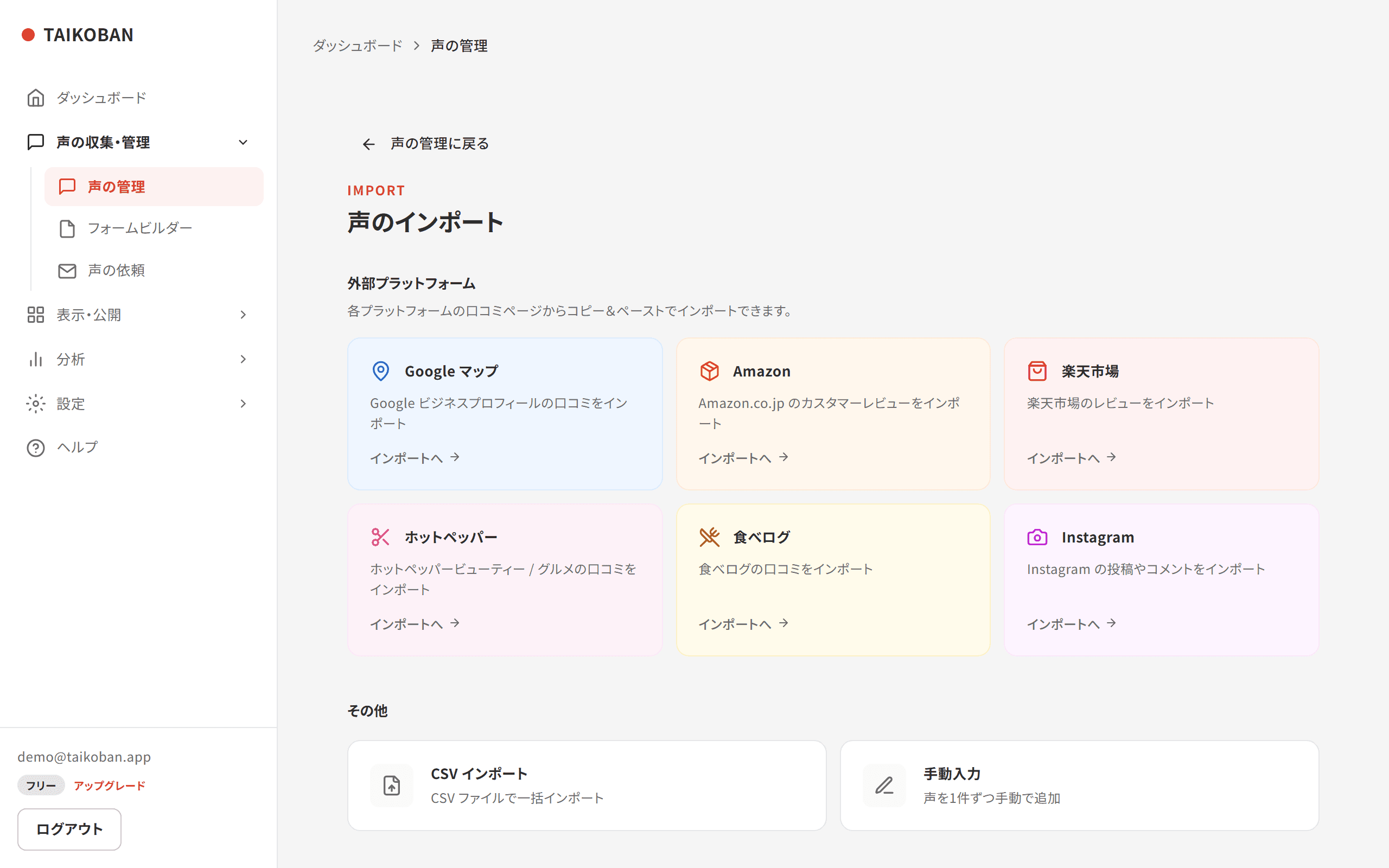Expand the 設定 menu chevron
This screenshot has width=1389, height=868.
click(243, 404)
